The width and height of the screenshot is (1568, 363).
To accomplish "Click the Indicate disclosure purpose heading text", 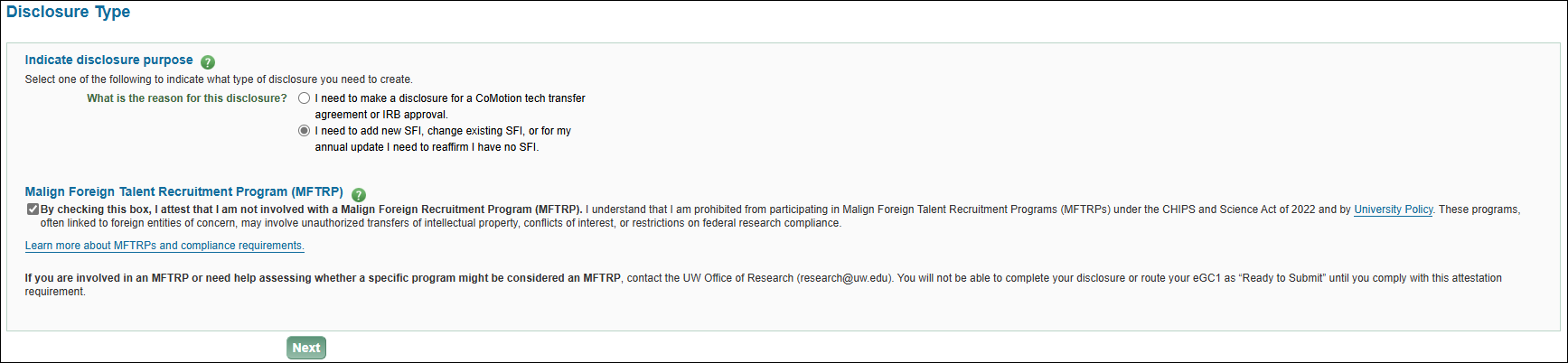I will (x=108, y=60).
